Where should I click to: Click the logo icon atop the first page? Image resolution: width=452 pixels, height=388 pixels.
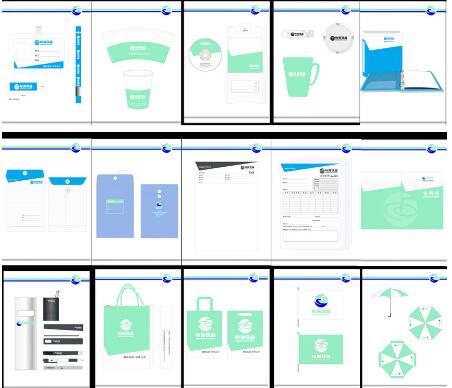pyautogui.click(x=77, y=11)
